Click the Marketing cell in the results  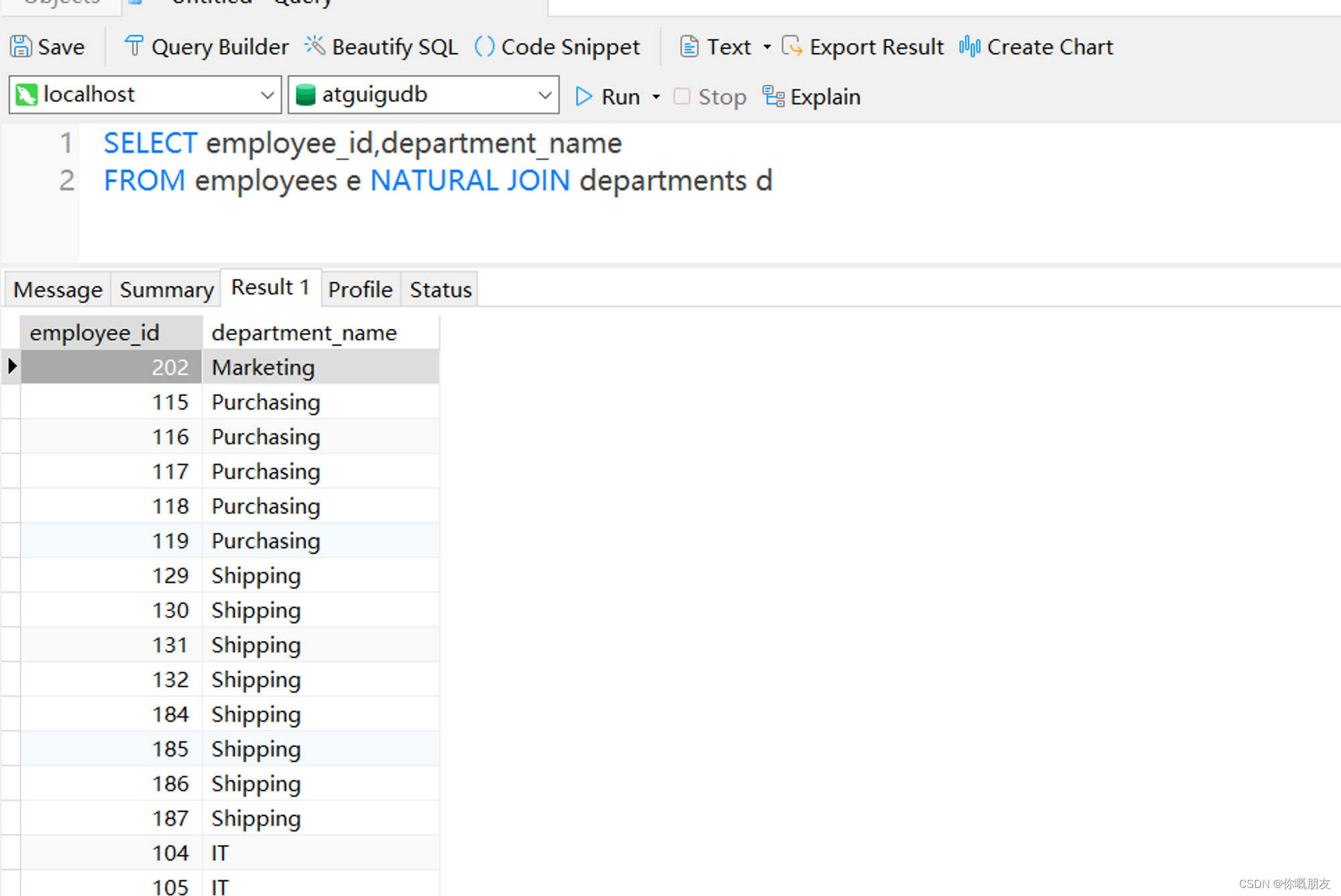pos(263,367)
